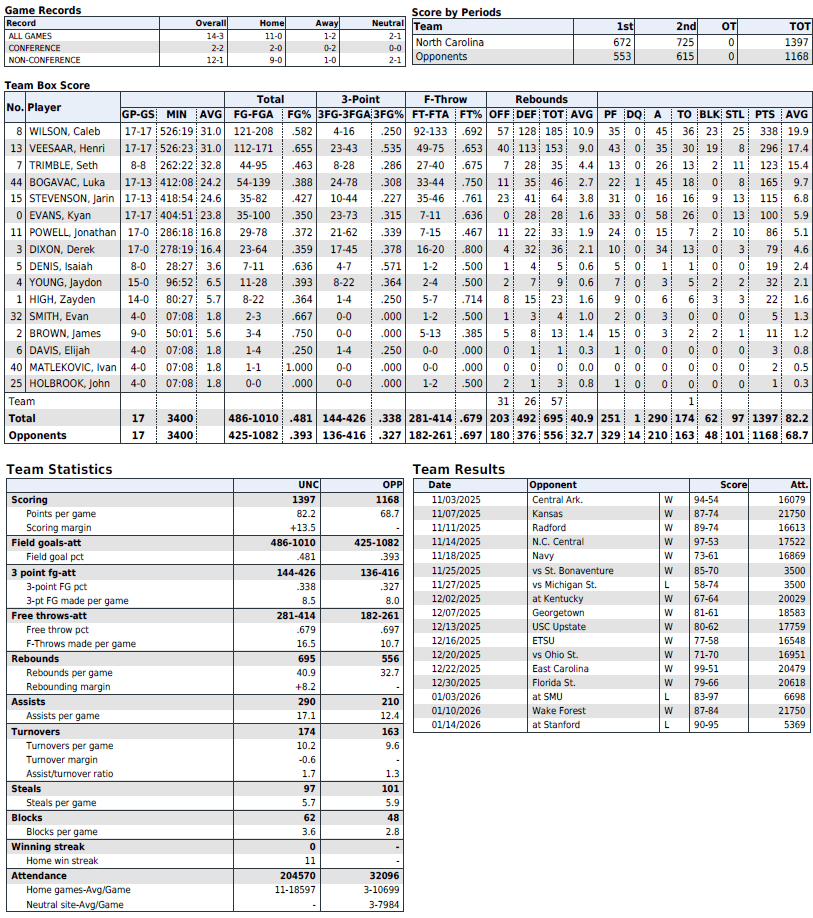Click the Kansas opponent in Team Results
The height and width of the screenshot is (918, 813).
548,513
